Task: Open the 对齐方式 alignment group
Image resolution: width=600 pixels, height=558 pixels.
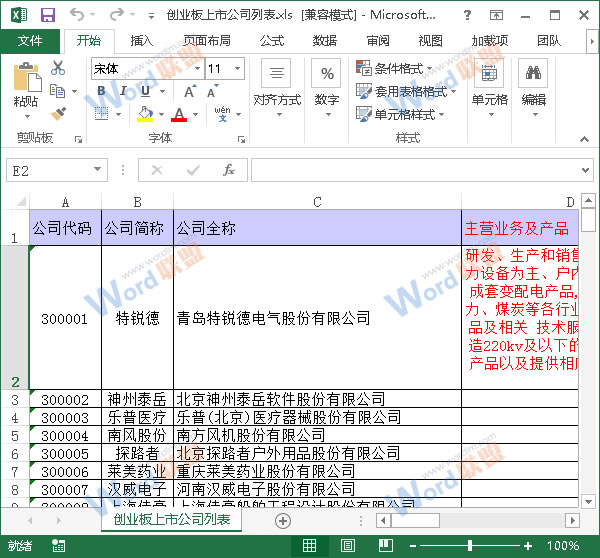Action: (x=277, y=89)
